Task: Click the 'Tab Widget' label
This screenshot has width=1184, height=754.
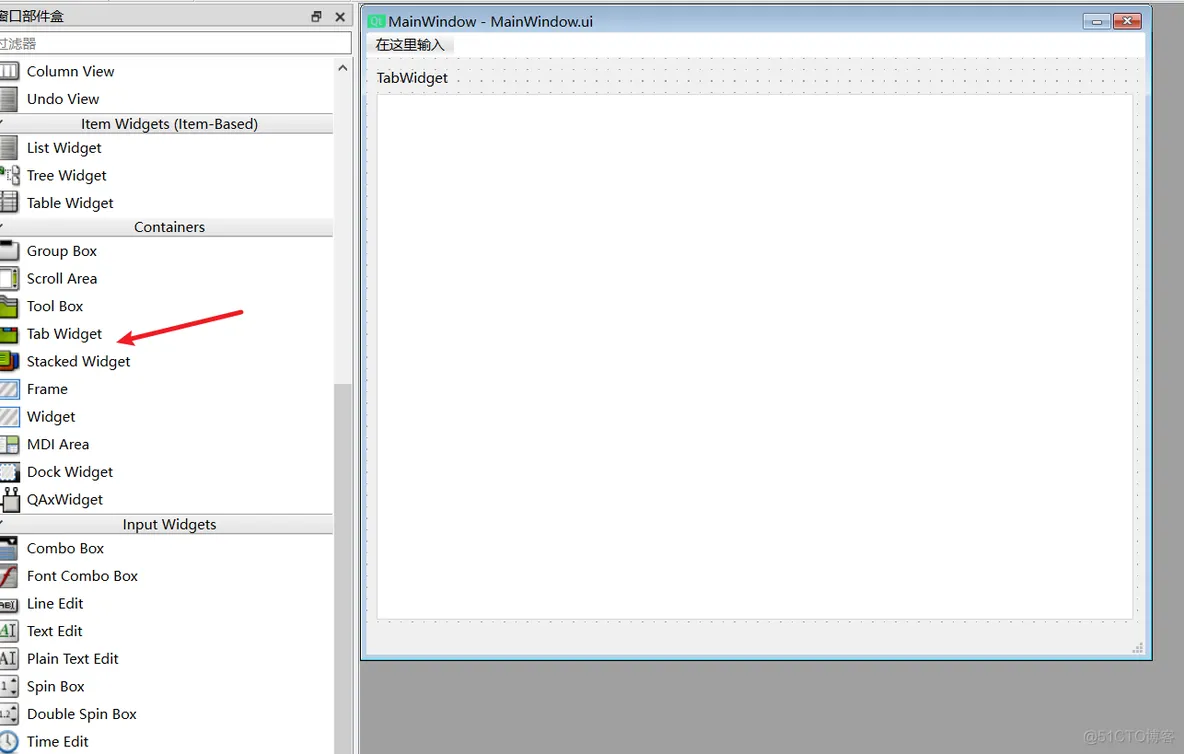Action: point(64,334)
